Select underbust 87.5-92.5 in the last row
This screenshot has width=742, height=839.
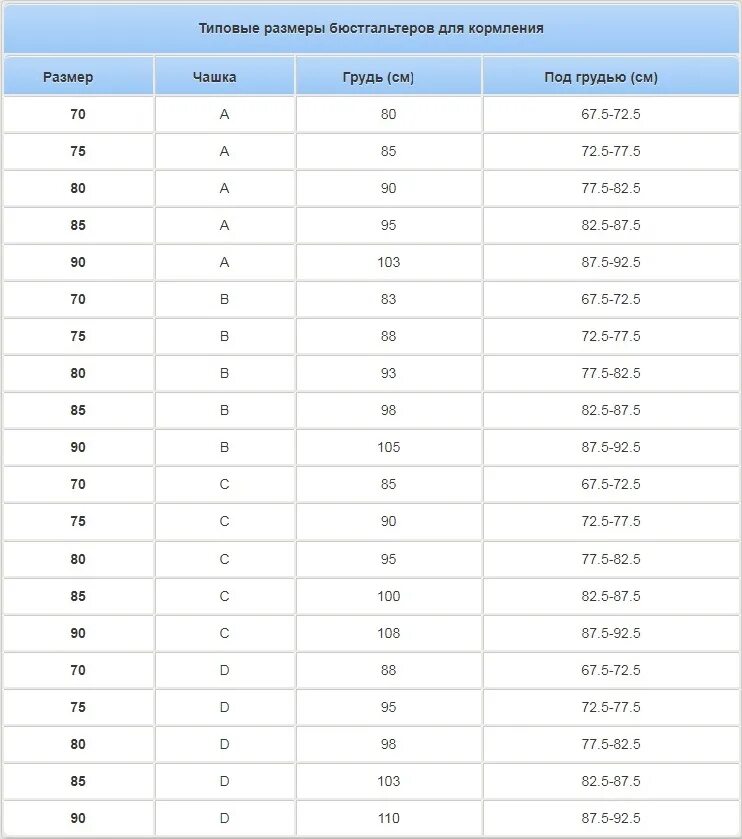click(x=611, y=818)
